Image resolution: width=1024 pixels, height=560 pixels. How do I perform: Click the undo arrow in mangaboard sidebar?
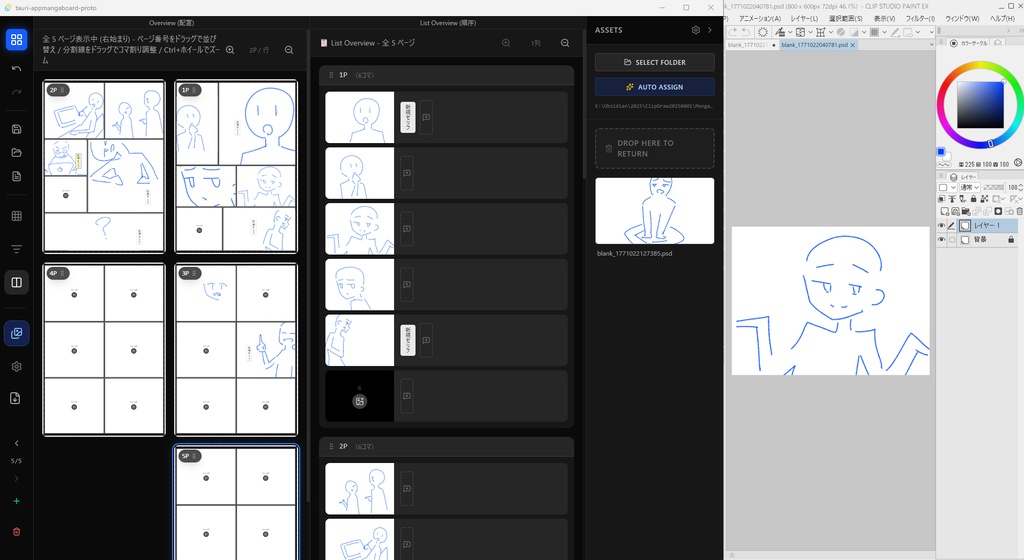16,69
